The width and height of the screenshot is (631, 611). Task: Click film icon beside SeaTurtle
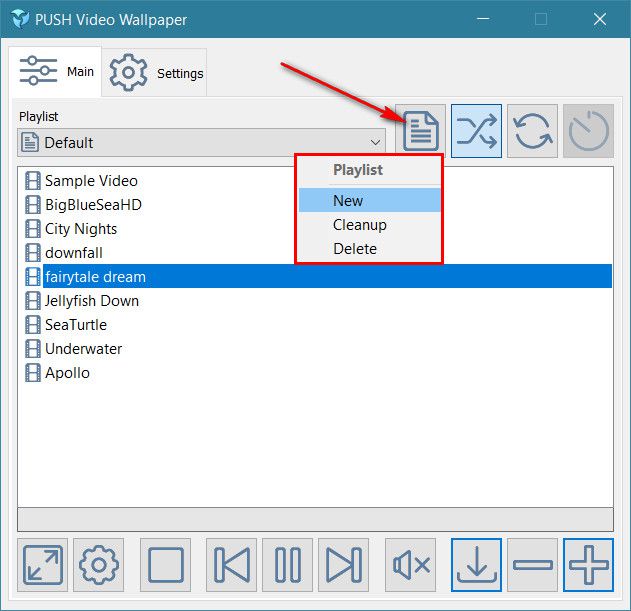33,325
